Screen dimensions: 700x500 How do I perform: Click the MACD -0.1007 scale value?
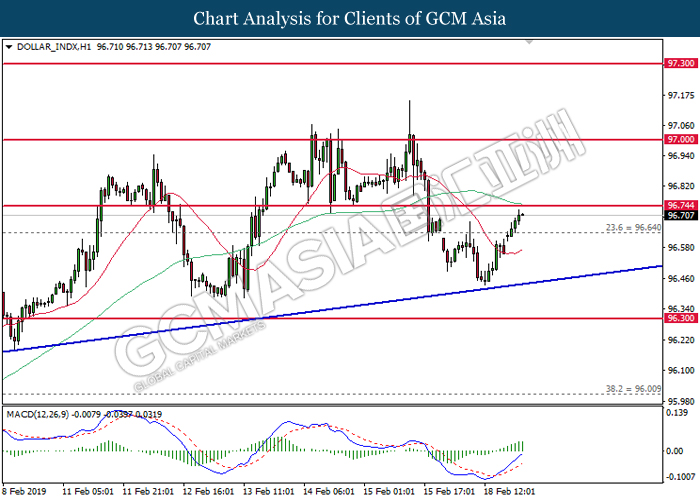pos(680,477)
